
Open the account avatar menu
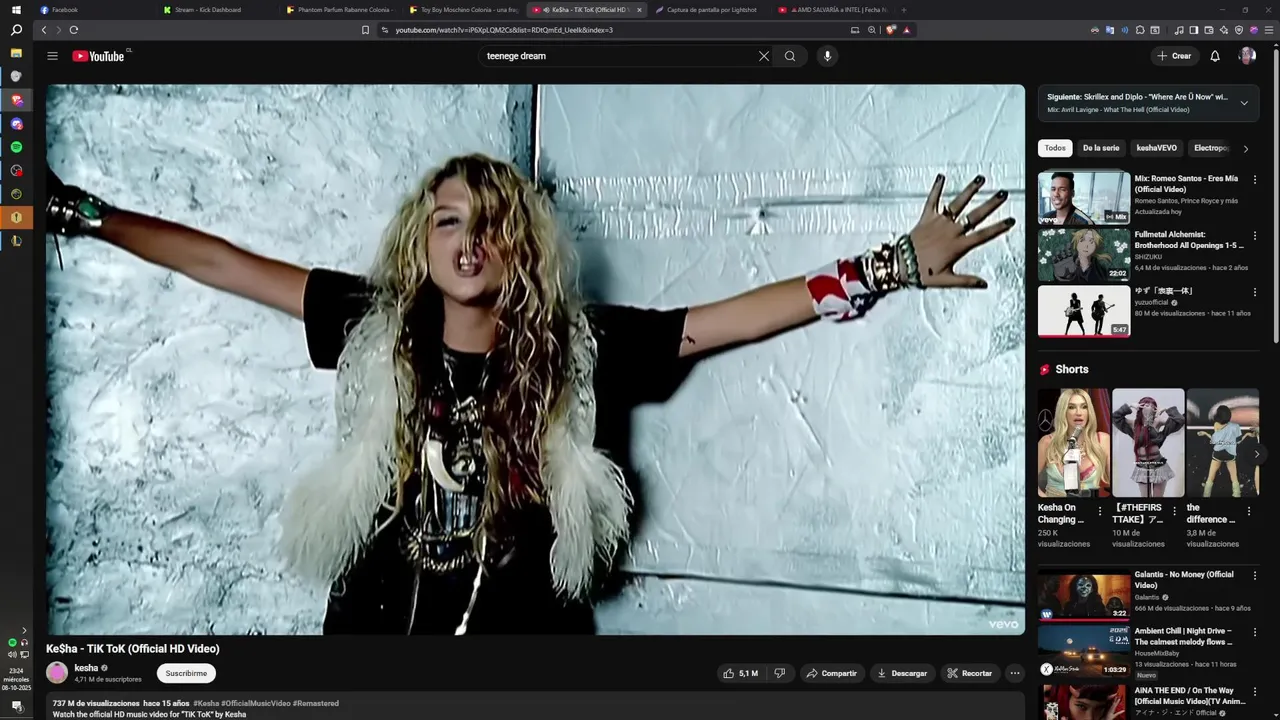pyautogui.click(x=1247, y=56)
